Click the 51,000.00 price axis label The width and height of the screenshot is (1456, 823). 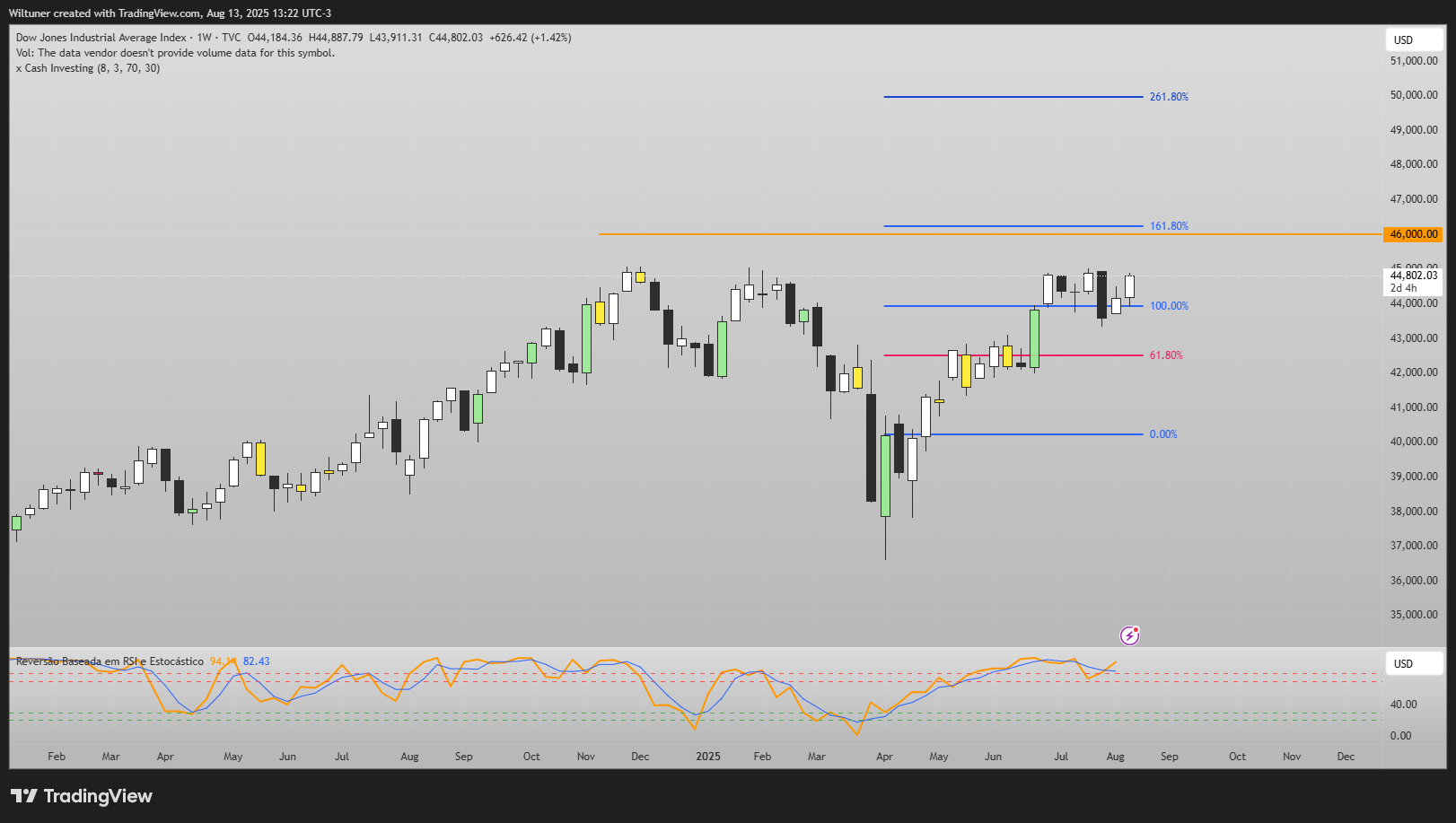1414,61
